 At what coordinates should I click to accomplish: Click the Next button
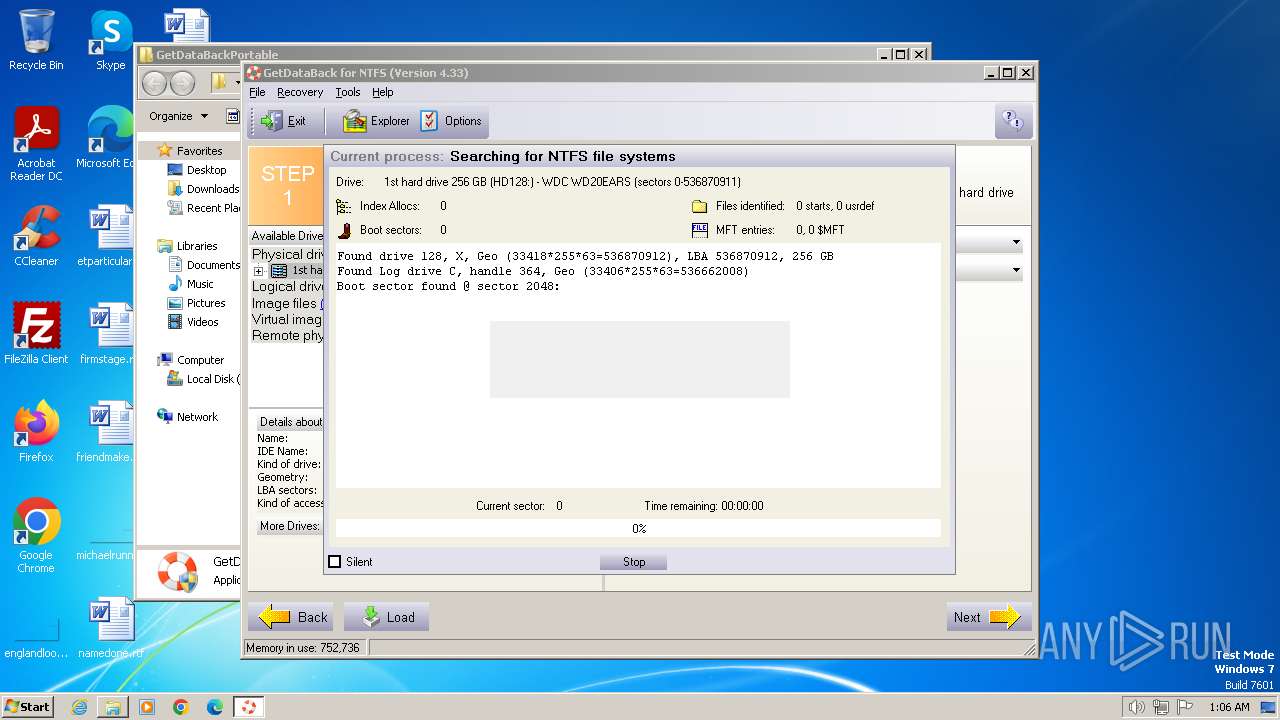point(988,617)
